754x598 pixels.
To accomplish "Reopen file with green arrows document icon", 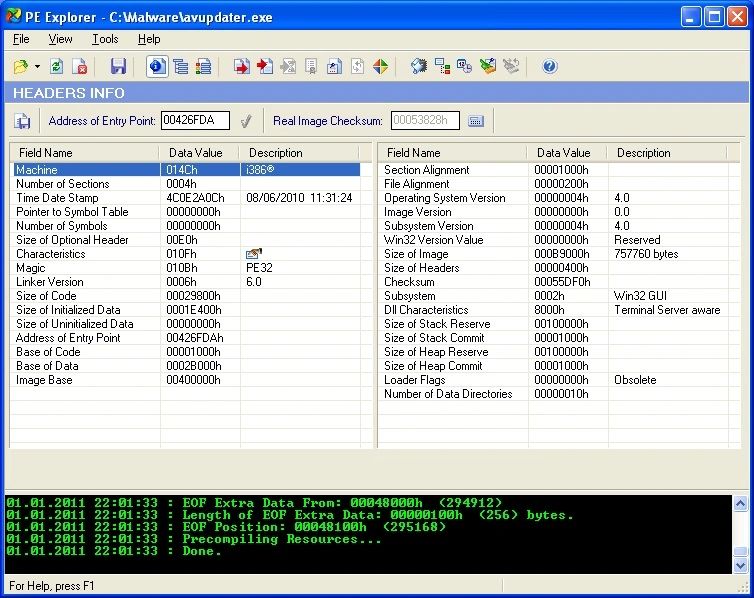I will tap(57, 66).
